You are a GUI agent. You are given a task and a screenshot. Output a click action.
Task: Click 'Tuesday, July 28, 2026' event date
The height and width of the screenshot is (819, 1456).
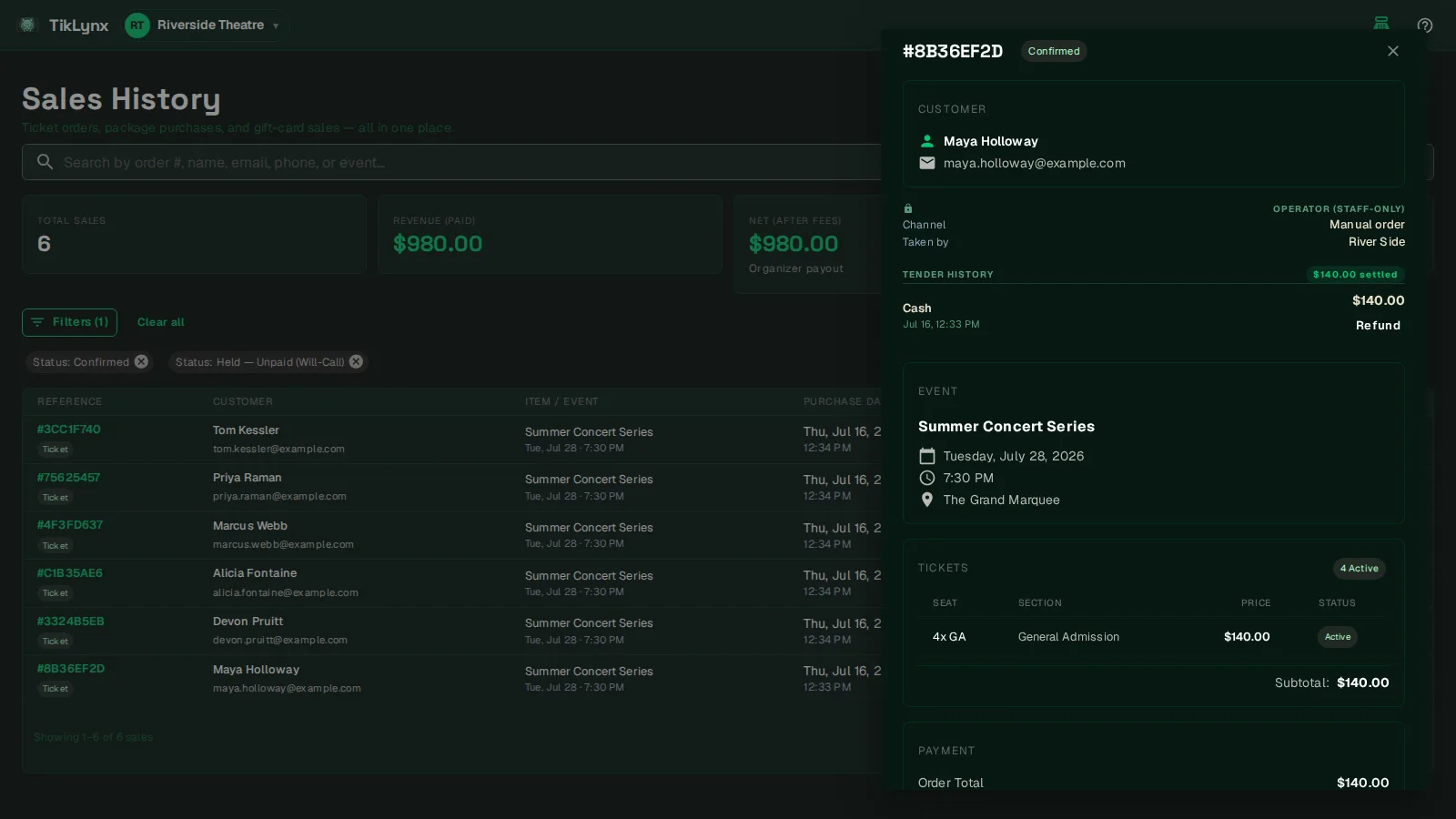[1014, 456]
